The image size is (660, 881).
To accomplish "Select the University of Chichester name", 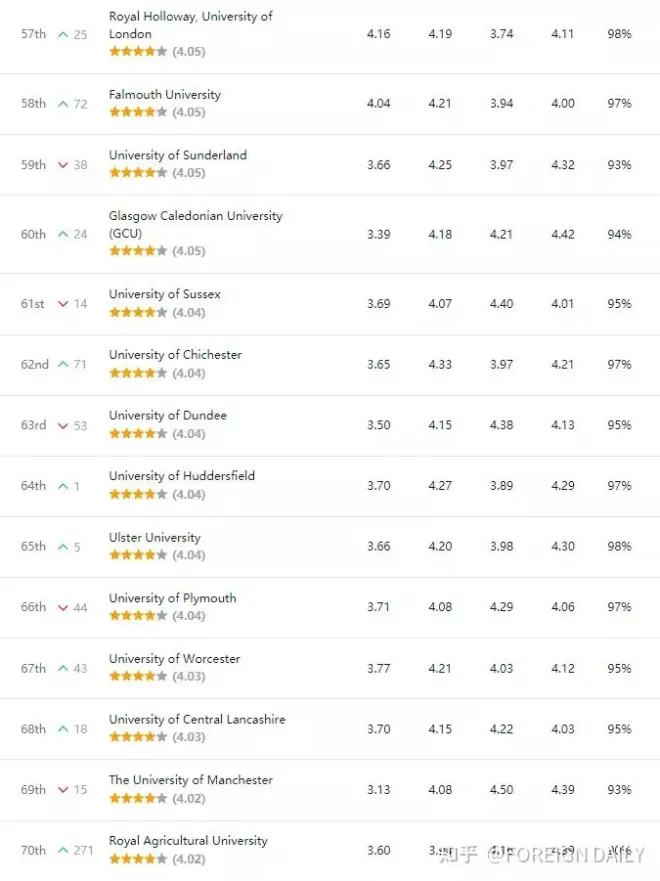I will coord(175,354).
